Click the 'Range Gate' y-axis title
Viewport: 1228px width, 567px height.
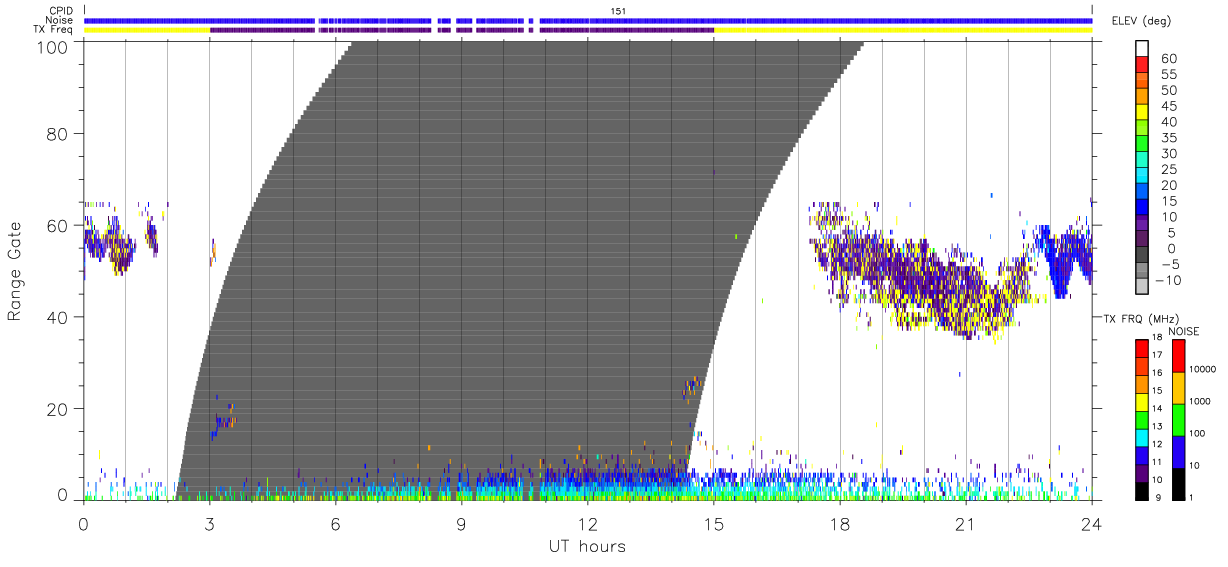click(x=15, y=271)
